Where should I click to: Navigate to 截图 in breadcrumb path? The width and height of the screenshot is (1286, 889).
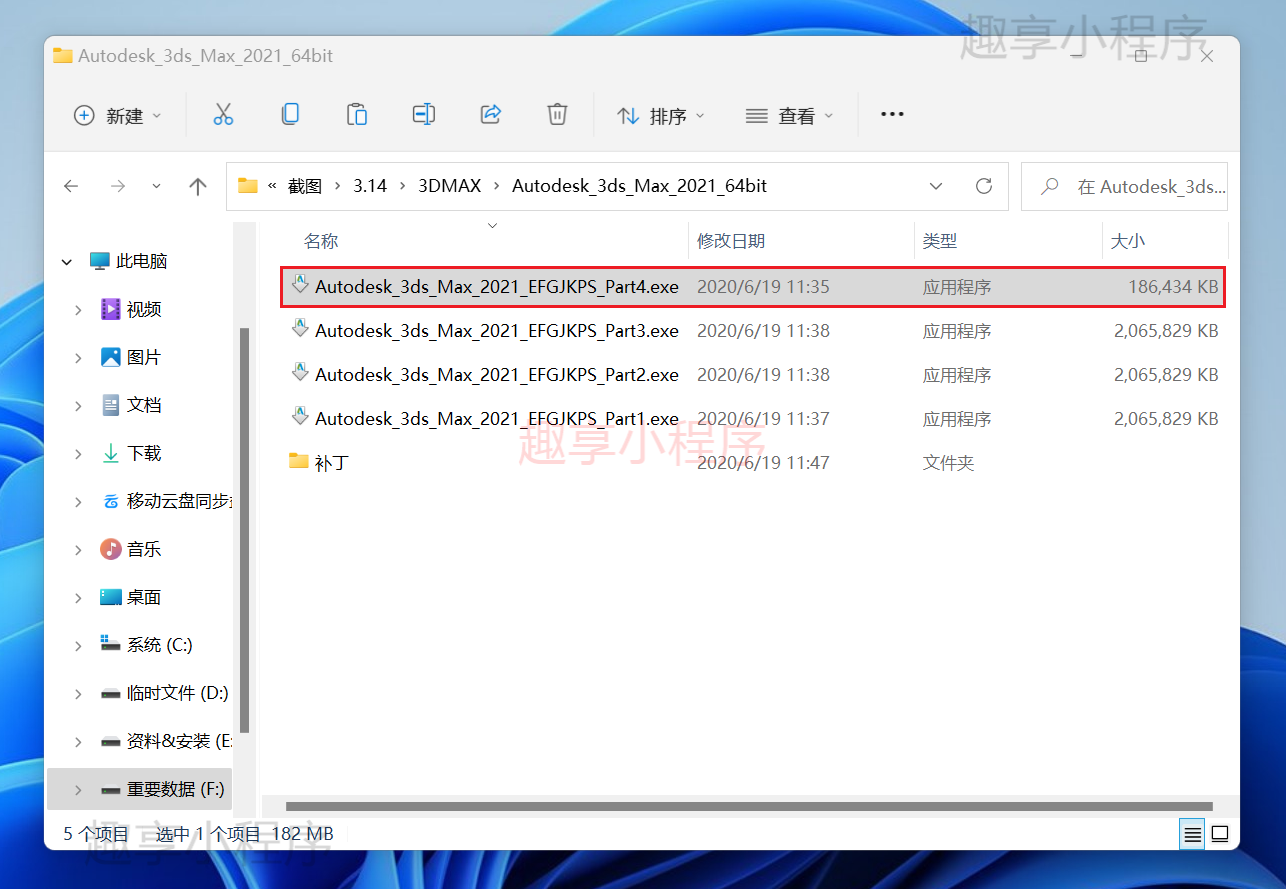click(305, 186)
